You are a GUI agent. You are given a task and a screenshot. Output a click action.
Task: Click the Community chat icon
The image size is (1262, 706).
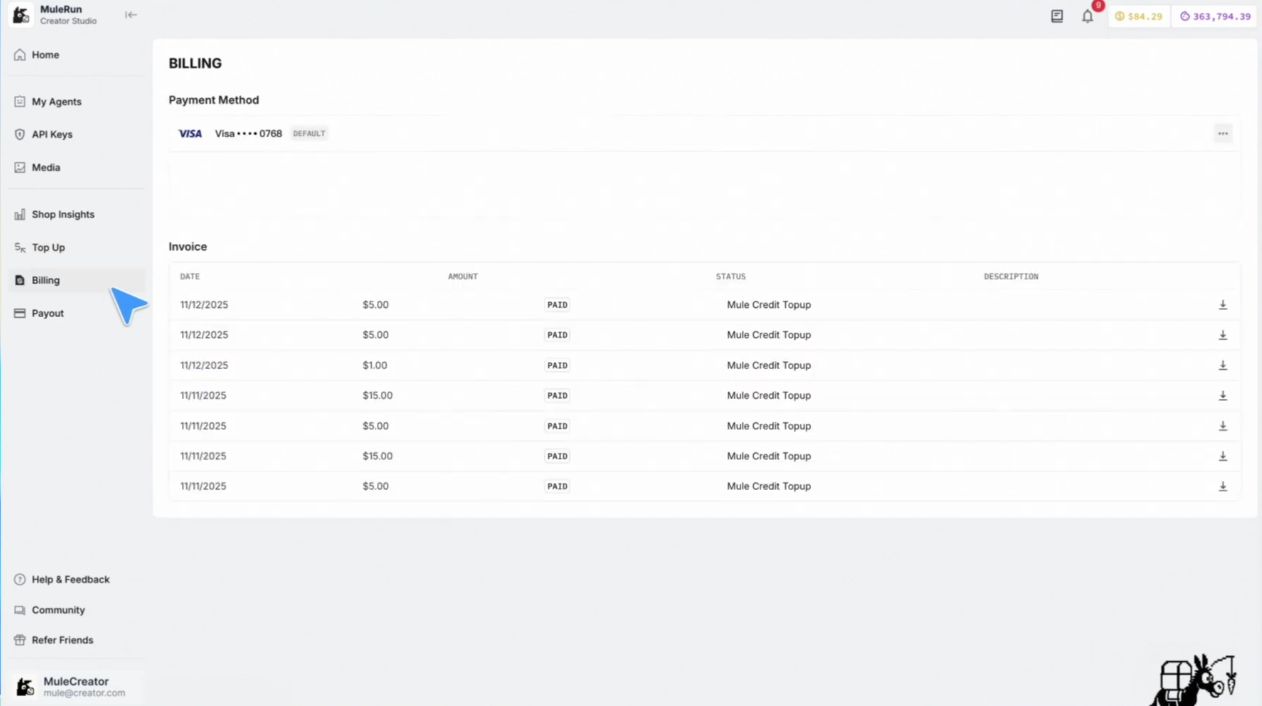tap(20, 610)
